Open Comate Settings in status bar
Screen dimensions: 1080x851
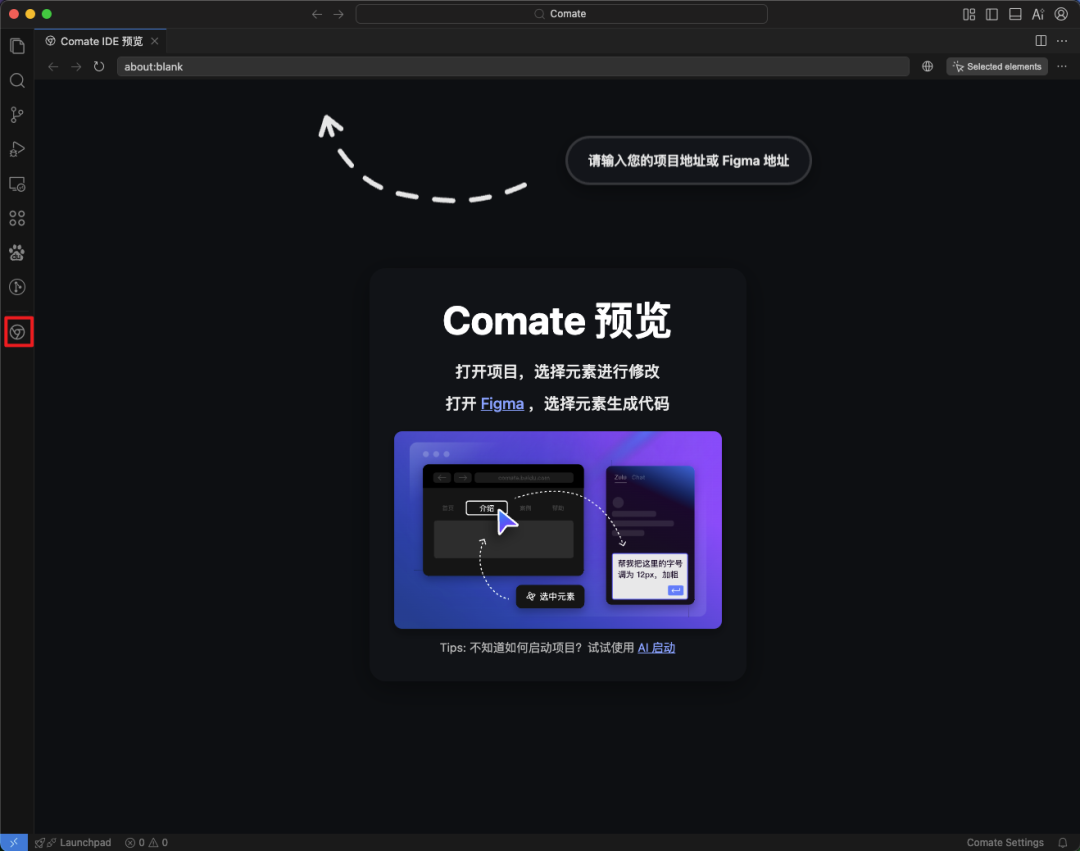coord(1005,843)
